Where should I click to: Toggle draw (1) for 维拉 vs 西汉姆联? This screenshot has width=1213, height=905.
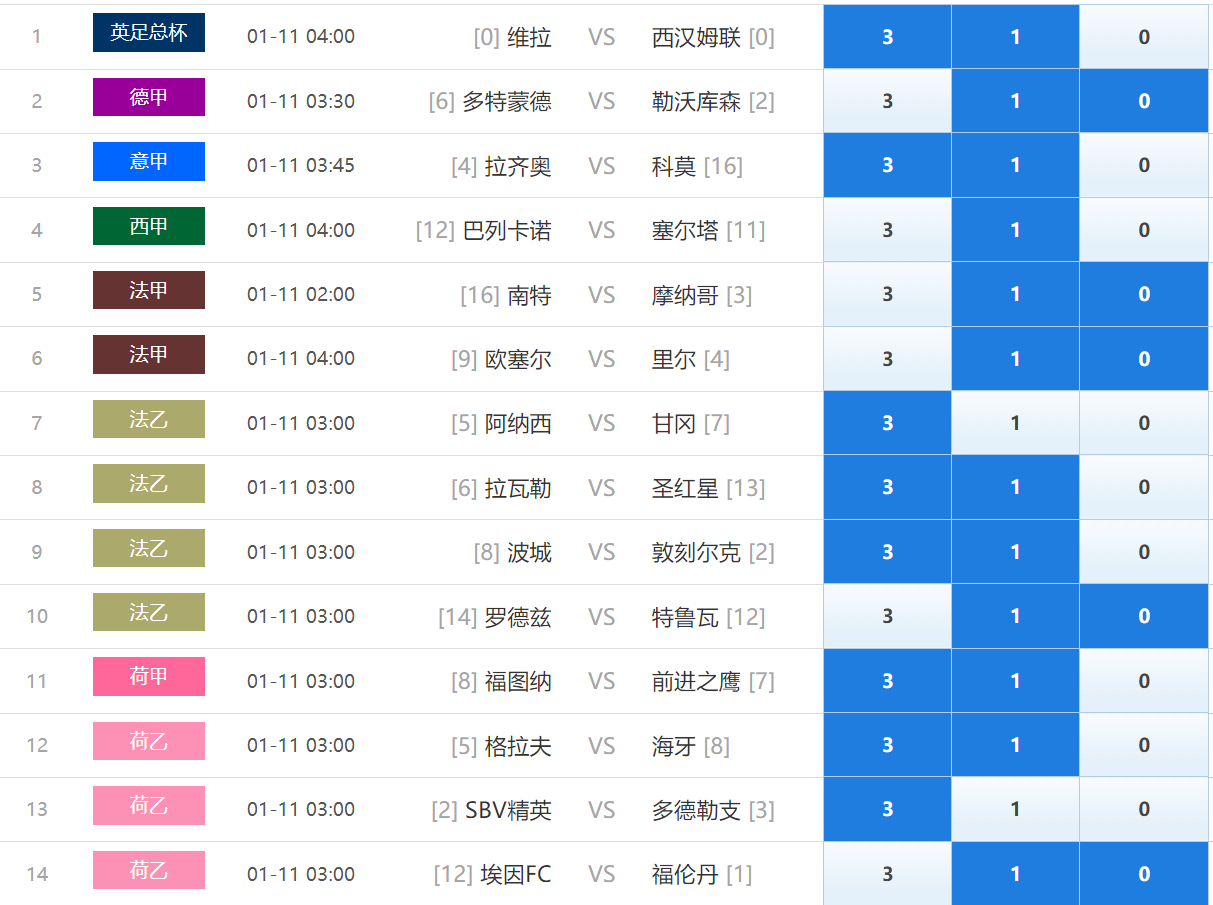click(1015, 37)
